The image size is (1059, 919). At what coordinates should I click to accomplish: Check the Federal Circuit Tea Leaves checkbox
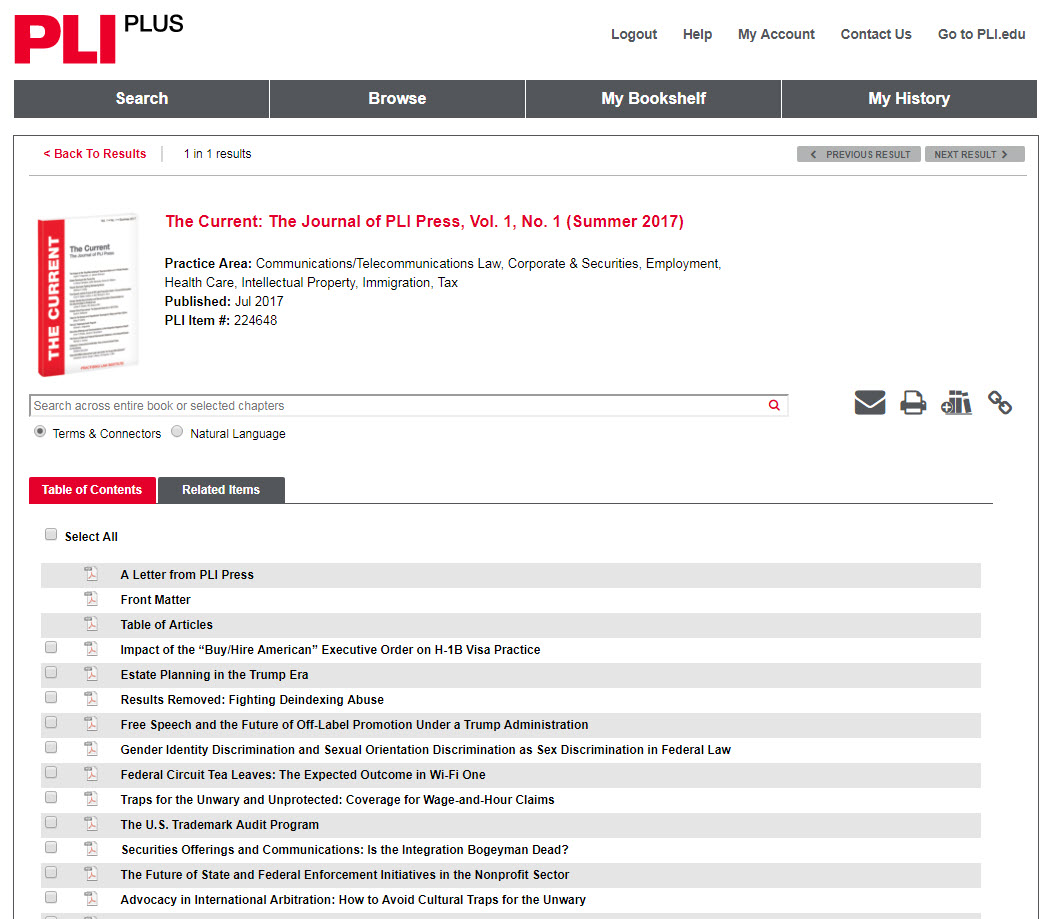click(51, 772)
